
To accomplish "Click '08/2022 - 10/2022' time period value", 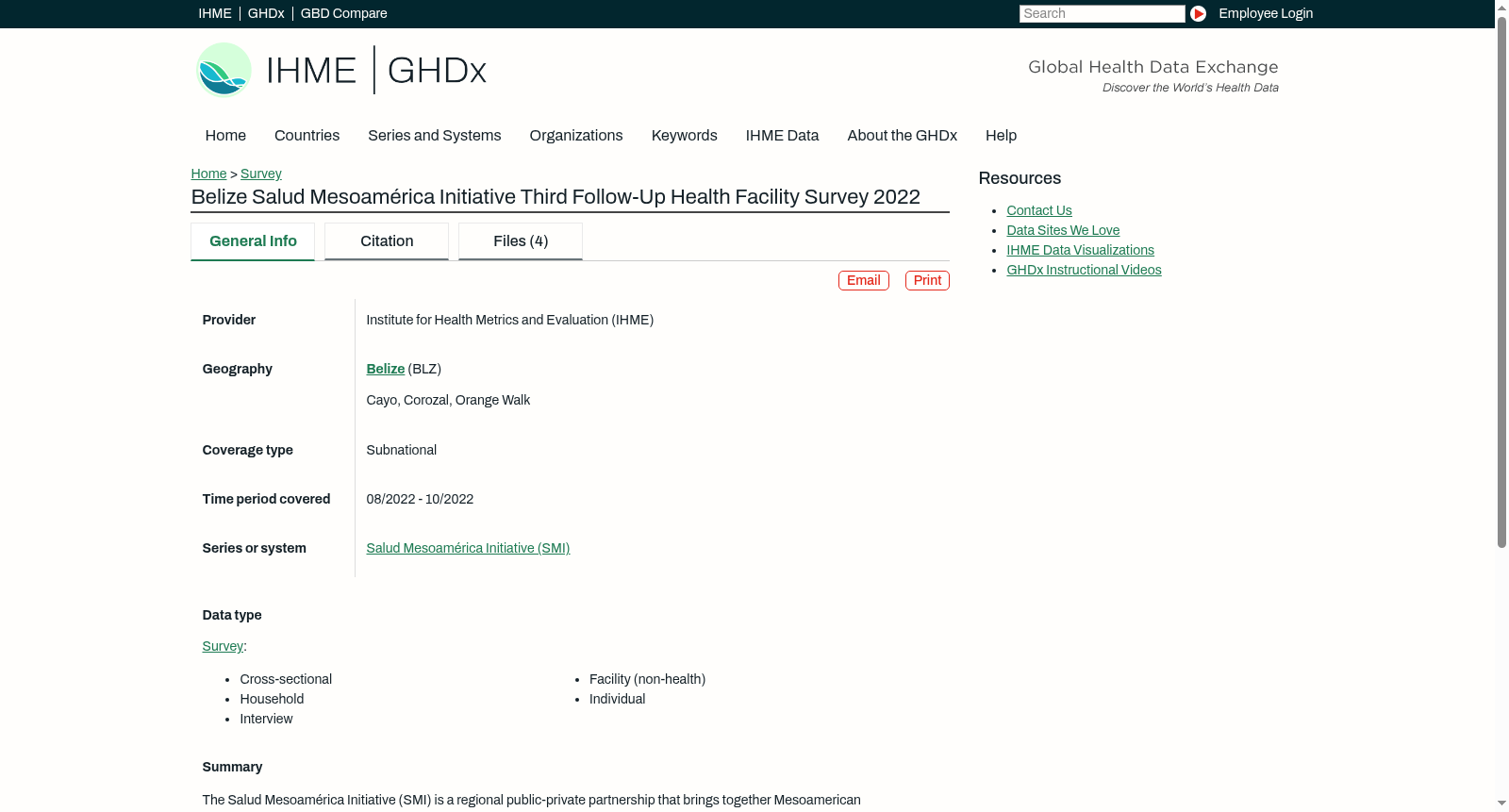I will coord(420,499).
